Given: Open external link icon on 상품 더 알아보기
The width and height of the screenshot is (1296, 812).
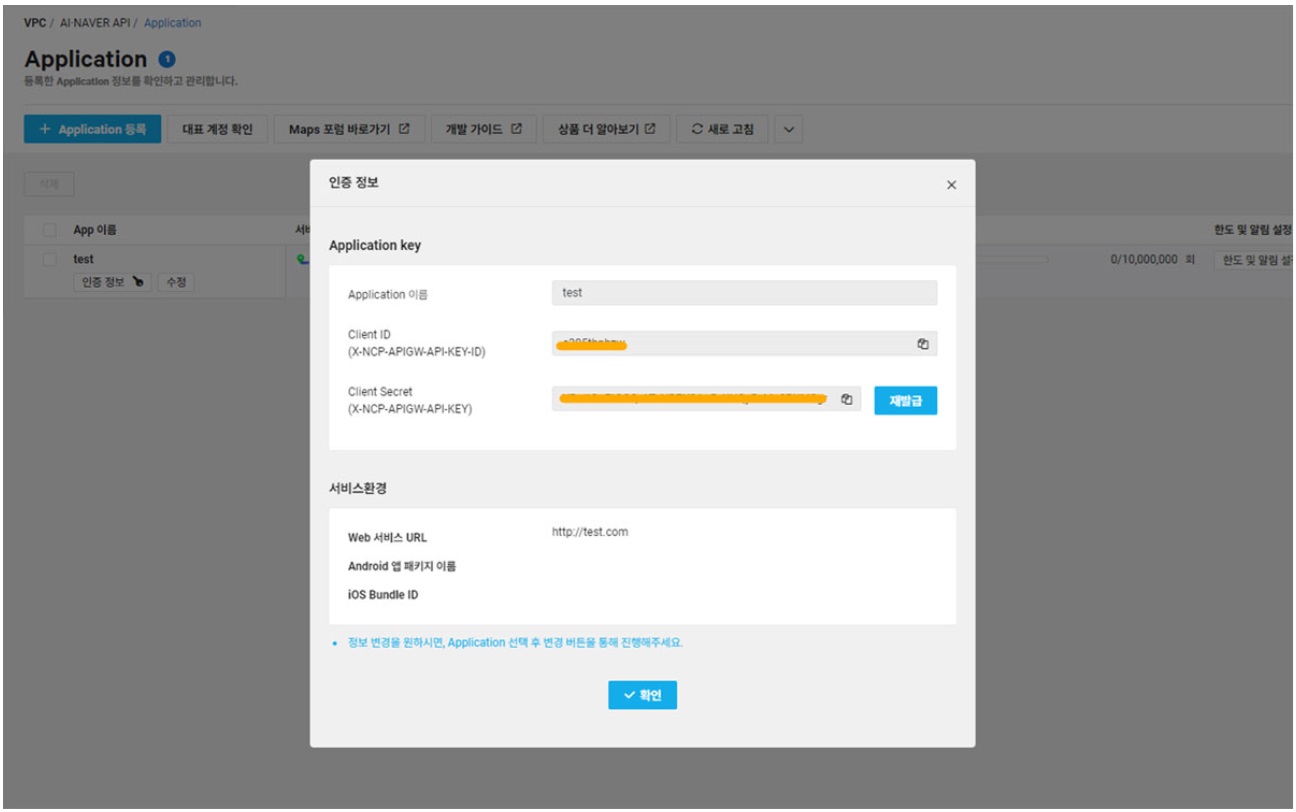Looking at the screenshot, I should click(650, 129).
